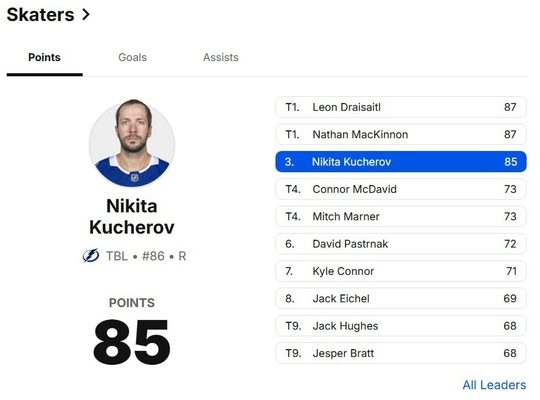
Task: Click the highlighted Nikita Kucherov row
Action: (401, 162)
